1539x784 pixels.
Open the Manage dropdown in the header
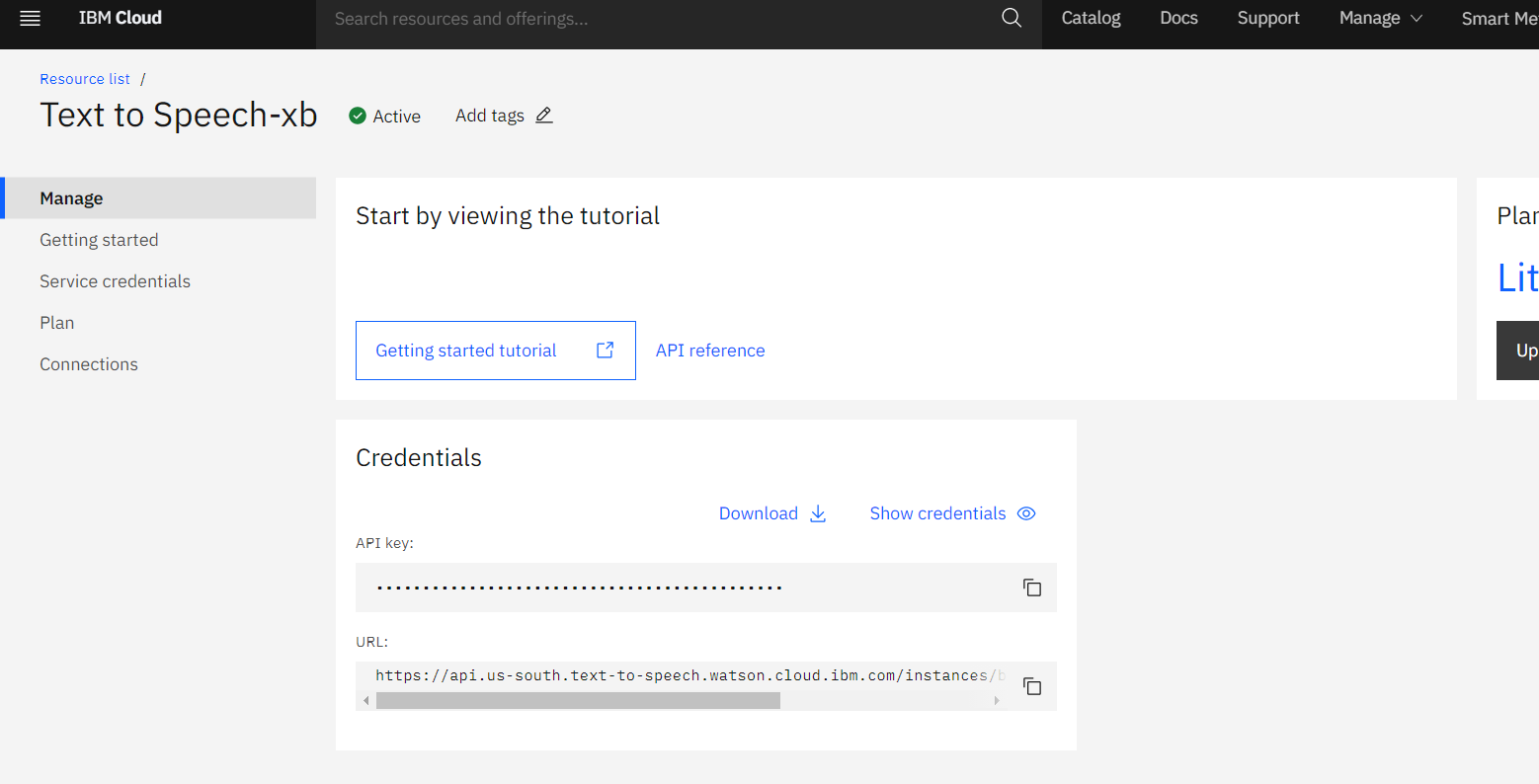pyautogui.click(x=1380, y=17)
